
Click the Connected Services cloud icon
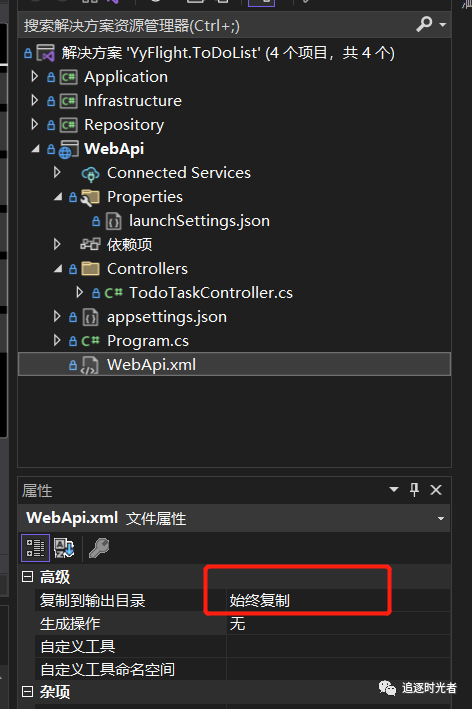point(90,173)
